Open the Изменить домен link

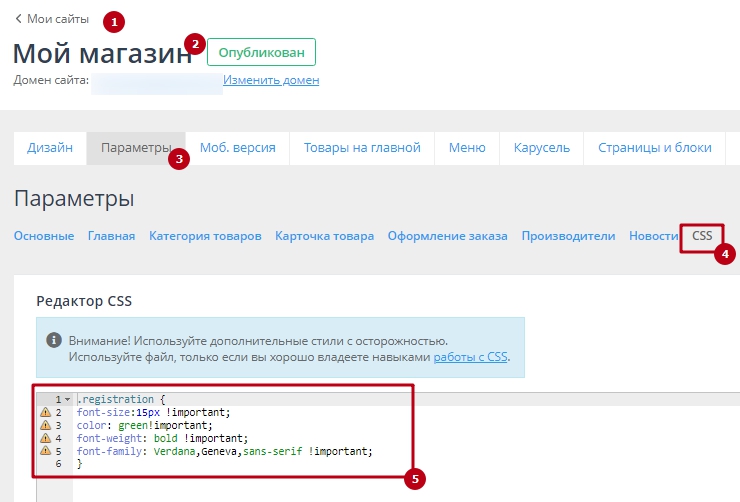click(x=271, y=80)
